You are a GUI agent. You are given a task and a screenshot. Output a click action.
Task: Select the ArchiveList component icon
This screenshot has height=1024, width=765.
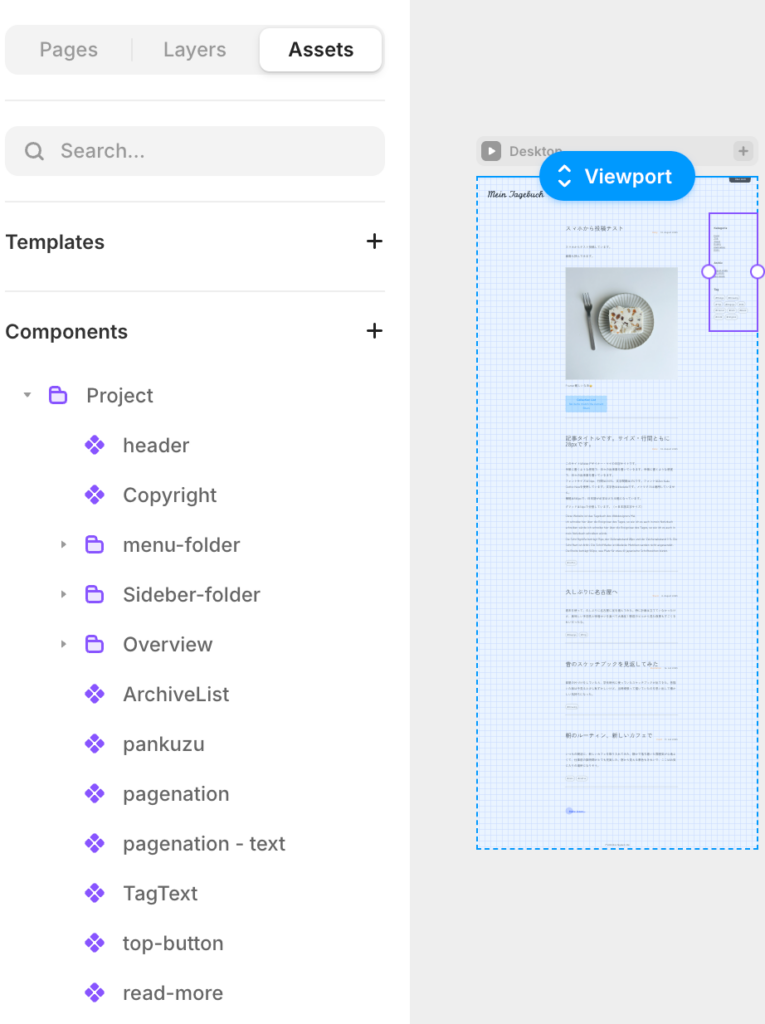[x=95, y=694]
